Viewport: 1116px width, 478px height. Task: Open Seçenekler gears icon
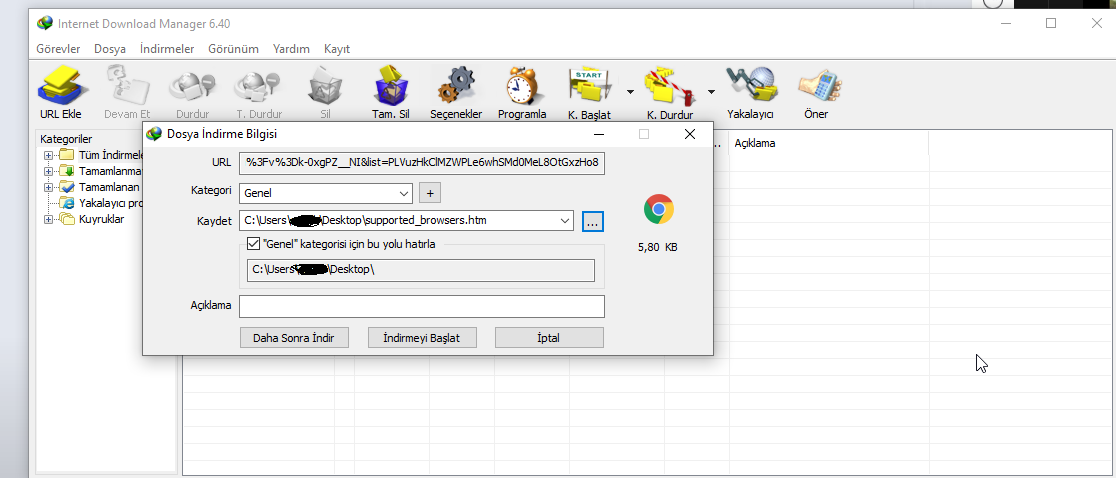coord(456,84)
